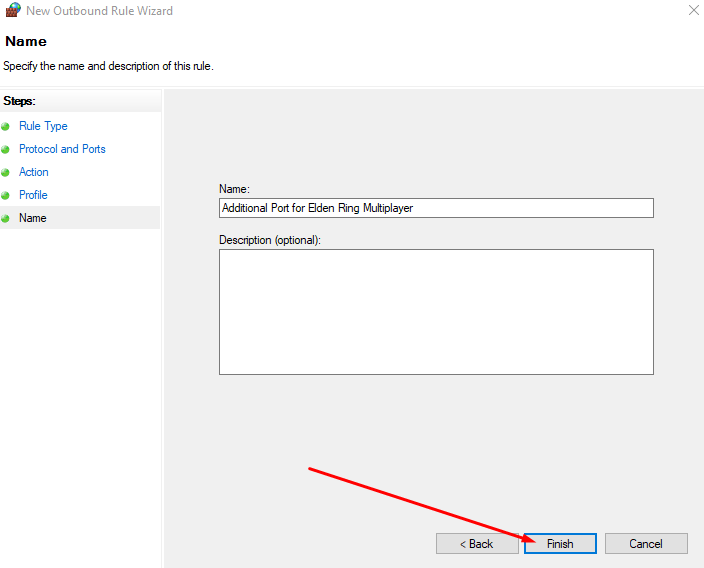Click the firewall wizard icon in title bar
This screenshot has width=704, height=568.
tap(13, 10)
